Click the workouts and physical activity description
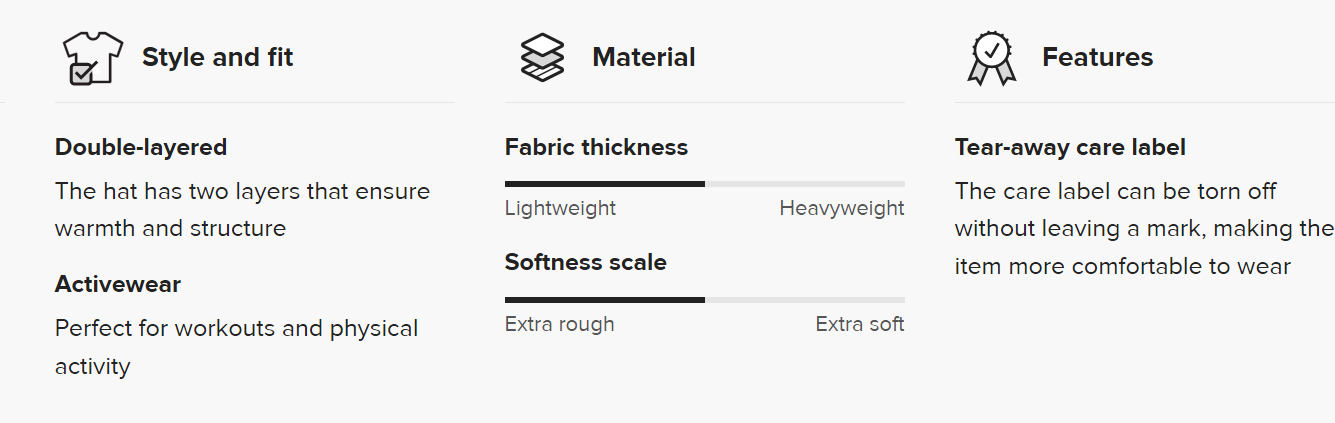Image resolution: width=1335 pixels, height=423 pixels. pyautogui.click(x=236, y=347)
